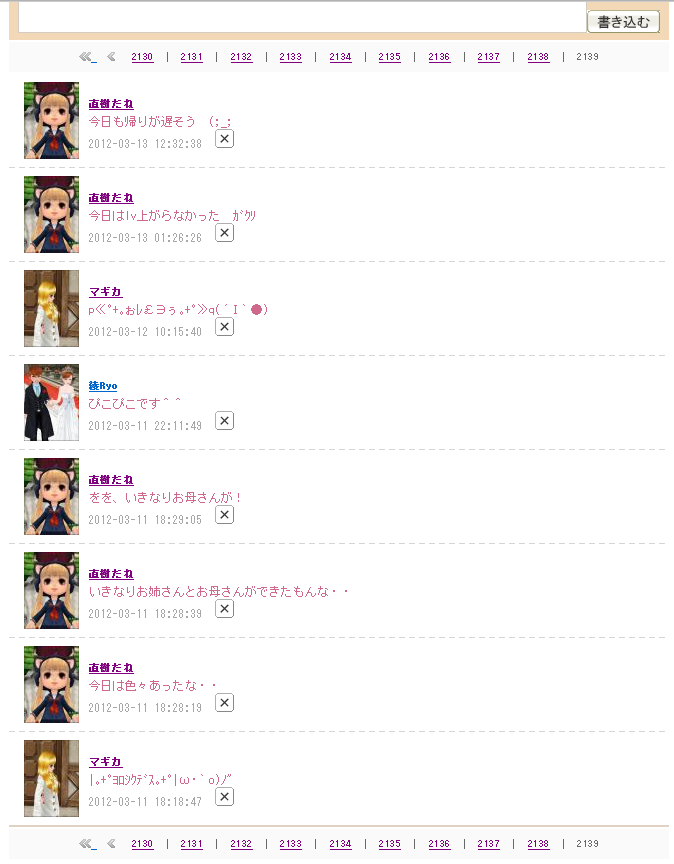View マギカ's avatar thumbnail at the bottom
674x864 pixels.
(51, 778)
